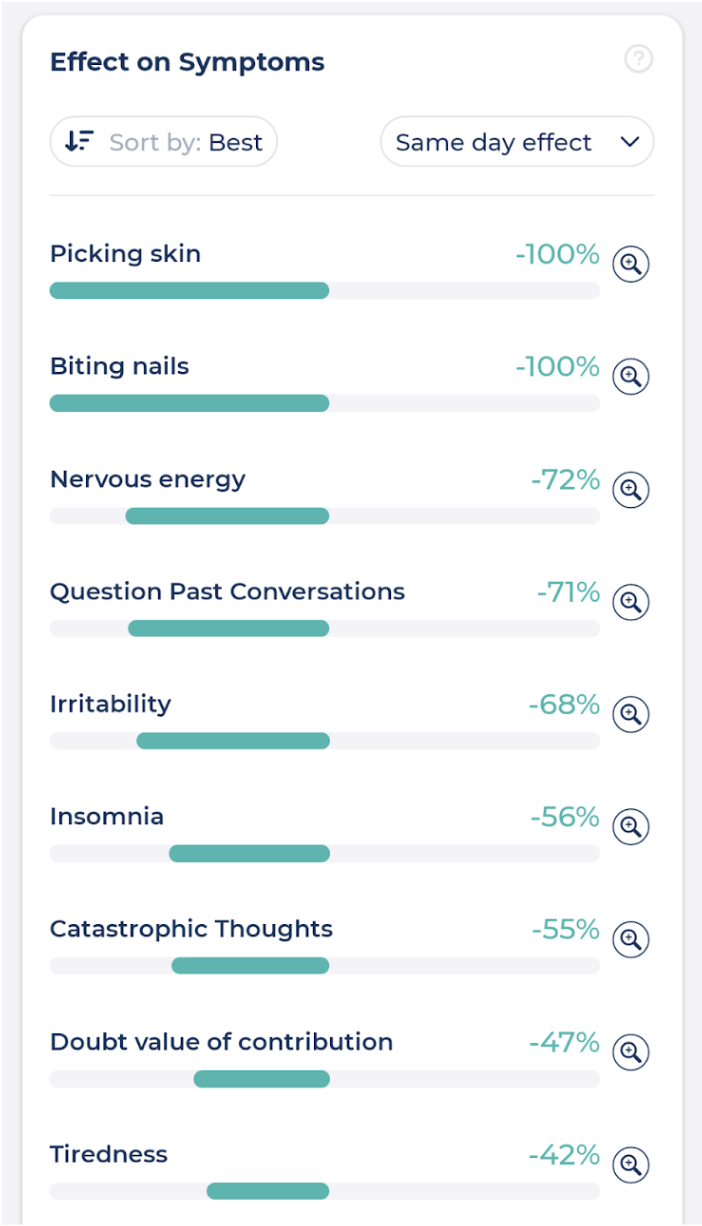Toggle the Sort by: Best button
The image size is (702, 1226).
pyautogui.click(x=164, y=142)
